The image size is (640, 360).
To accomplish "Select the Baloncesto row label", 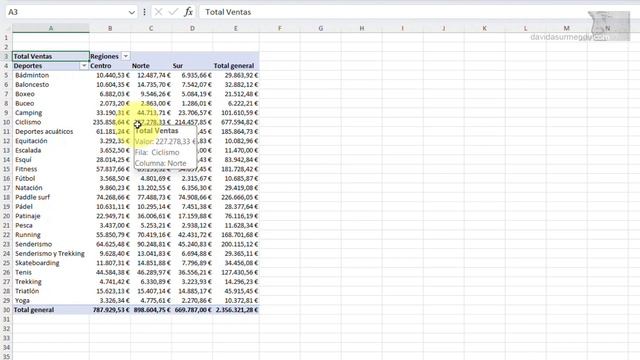I will (x=32, y=84).
